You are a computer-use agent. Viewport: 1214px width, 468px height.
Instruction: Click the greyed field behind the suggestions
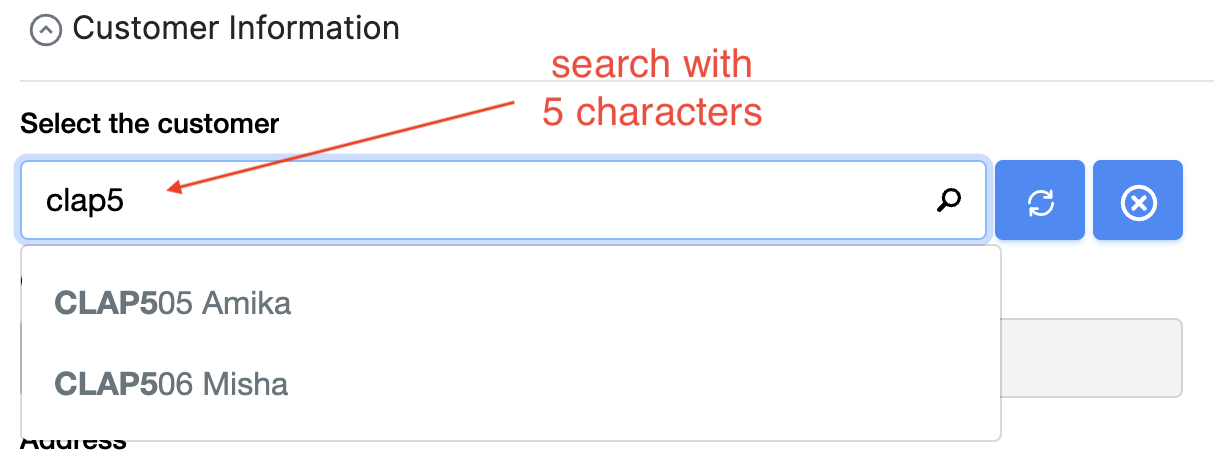(x=1092, y=357)
